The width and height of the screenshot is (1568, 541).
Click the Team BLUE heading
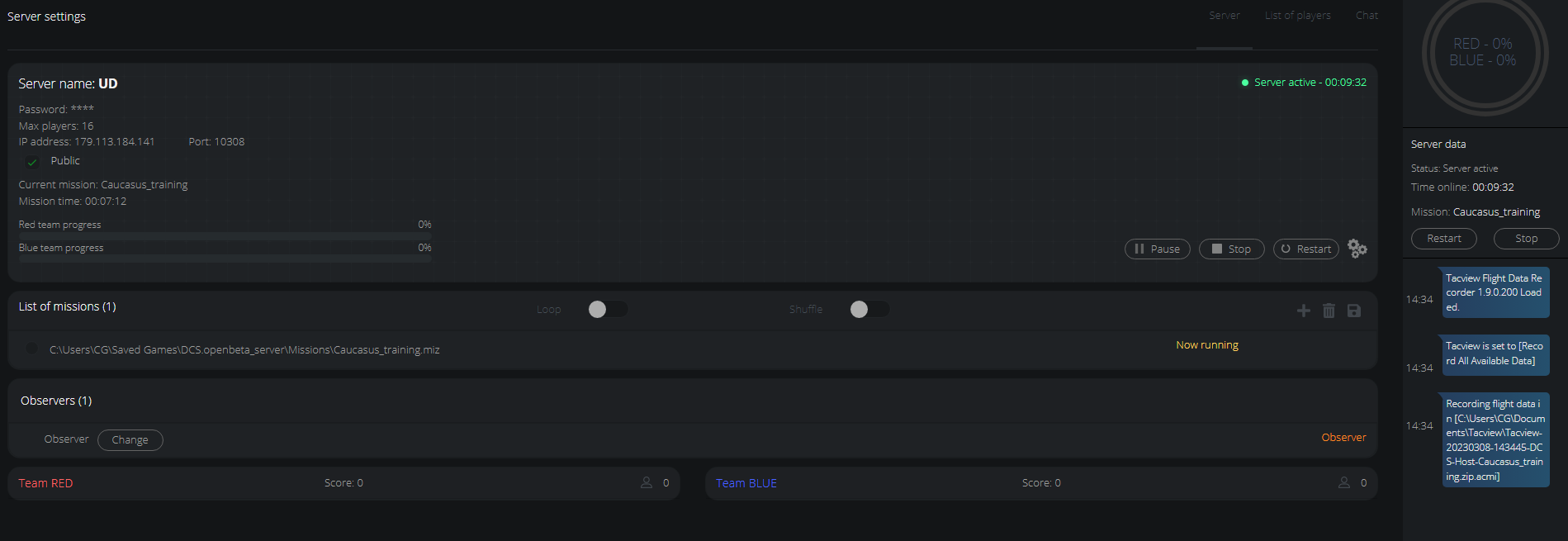[x=746, y=483]
